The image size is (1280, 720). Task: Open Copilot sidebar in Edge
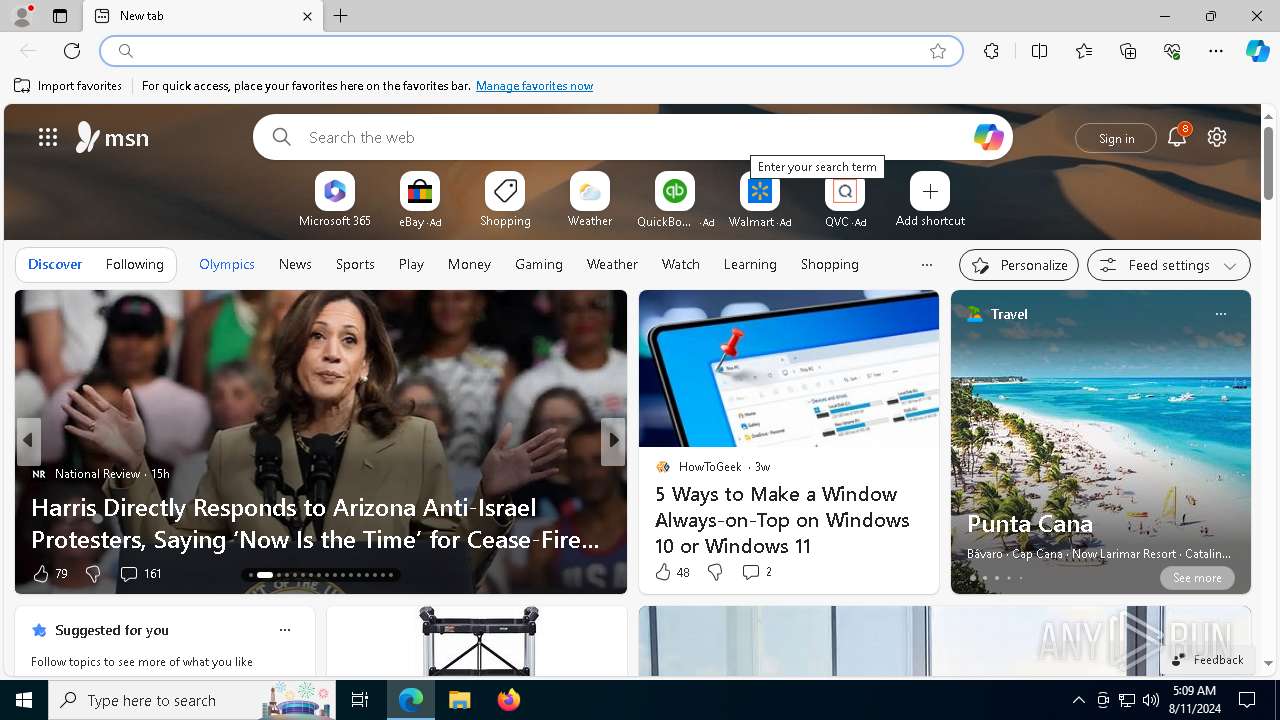click(x=1257, y=51)
